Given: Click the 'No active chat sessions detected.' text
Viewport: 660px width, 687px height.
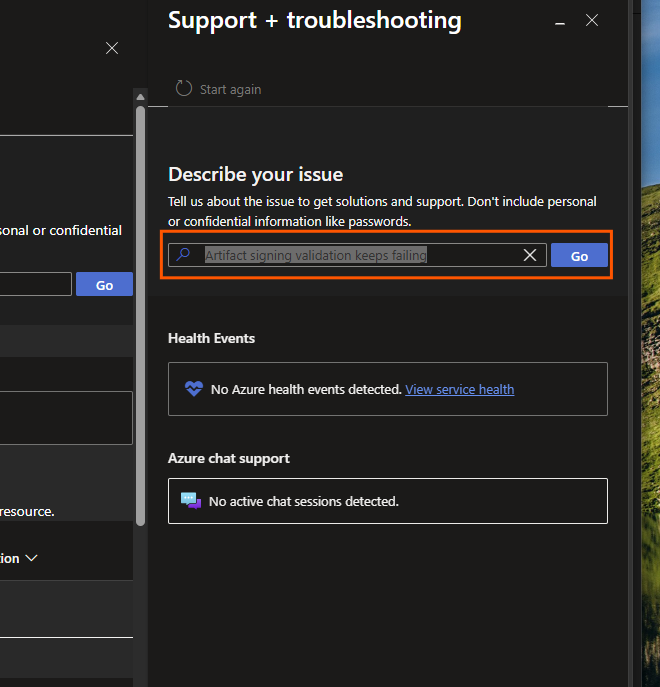Looking at the screenshot, I should pos(304,501).
